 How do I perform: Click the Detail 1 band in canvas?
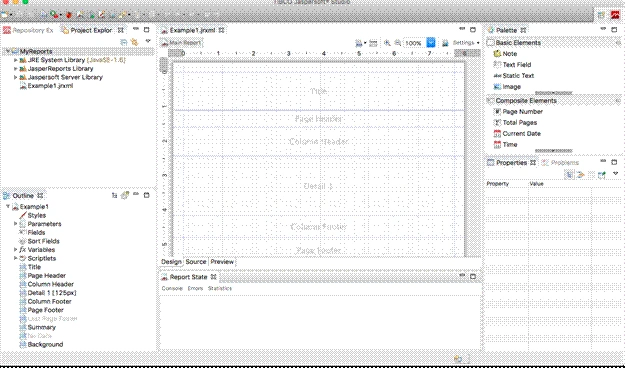[319, 186]
